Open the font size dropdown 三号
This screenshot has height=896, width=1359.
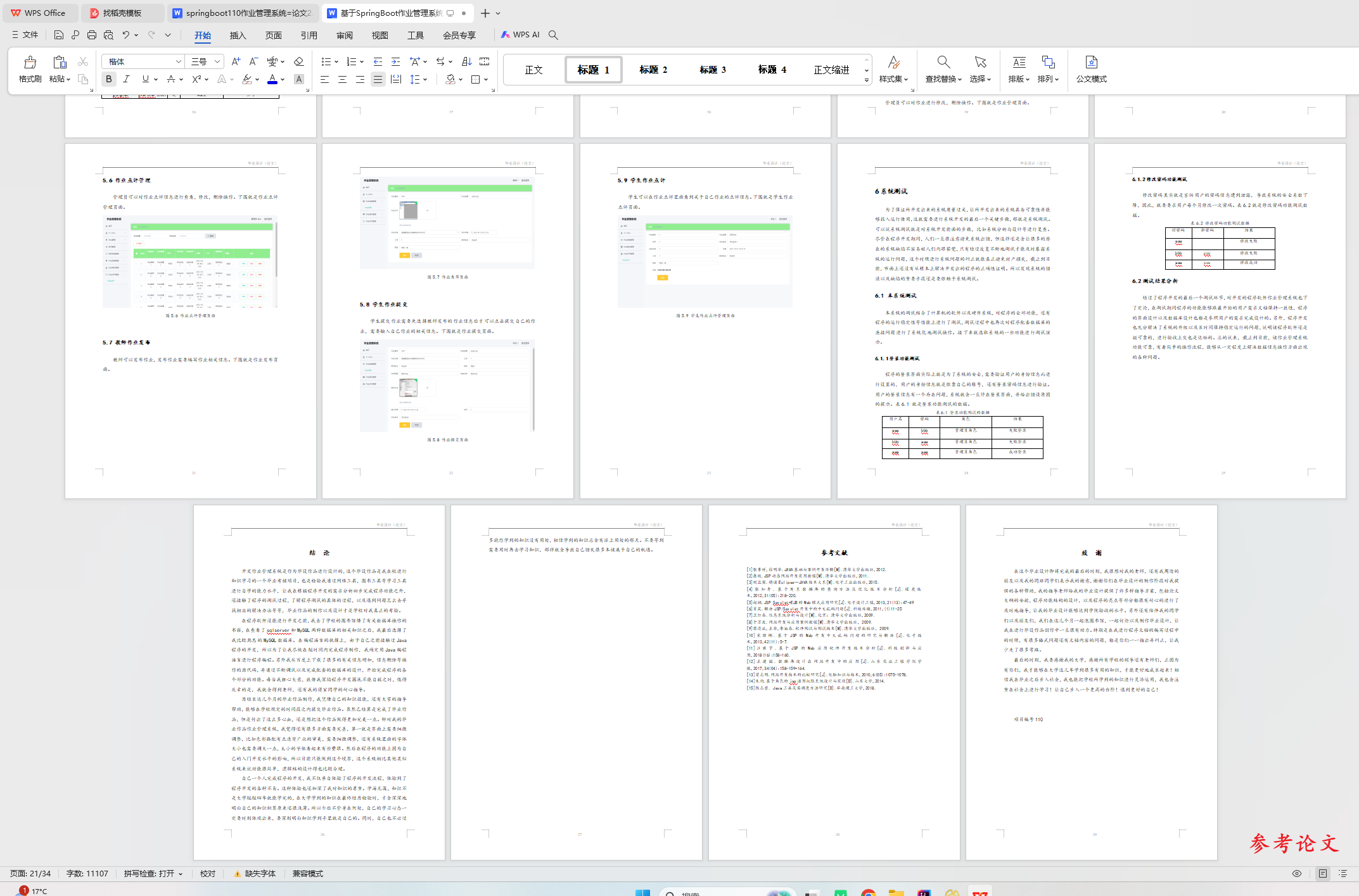tap(217, 61)
